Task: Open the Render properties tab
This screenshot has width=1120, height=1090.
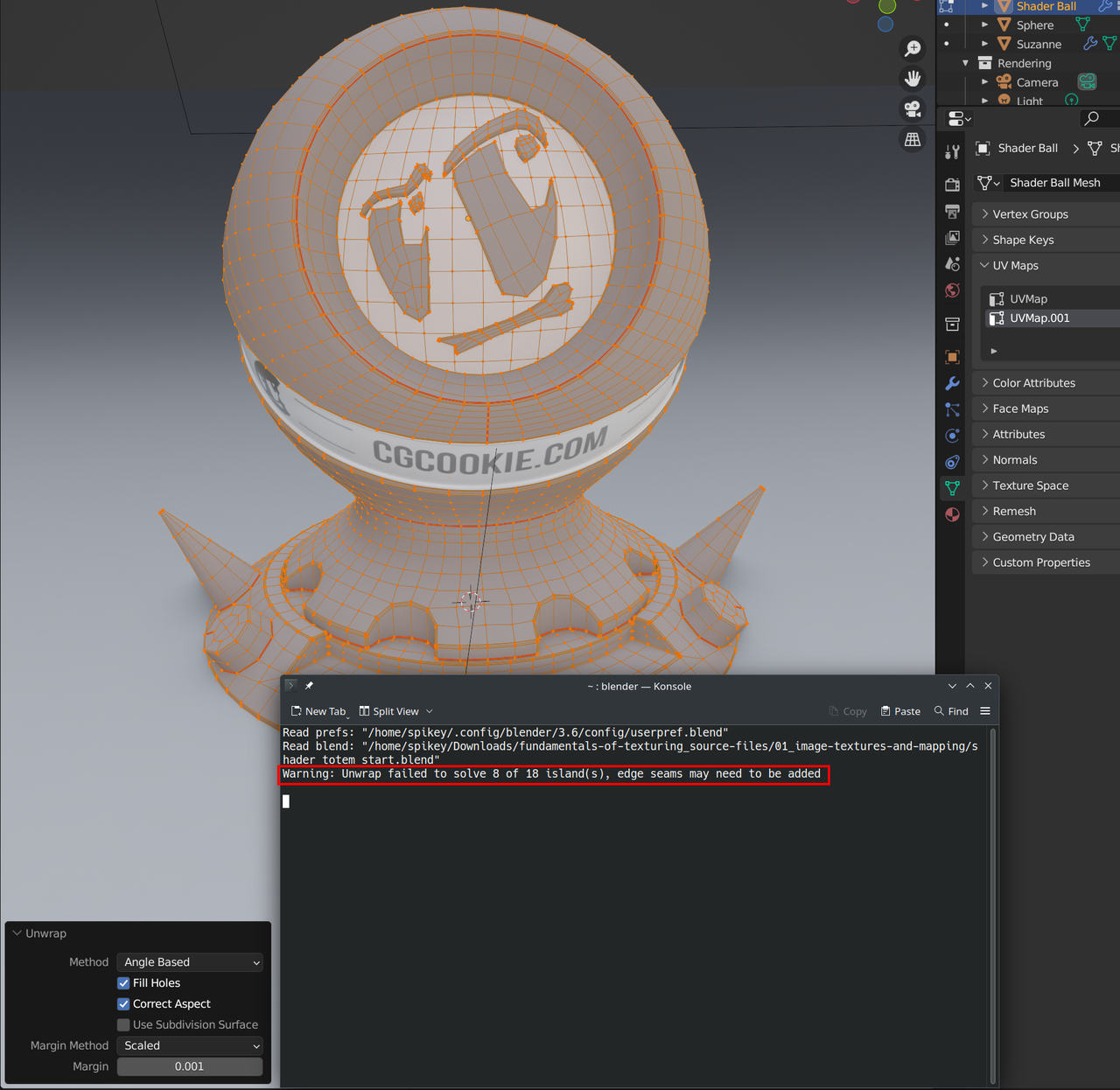Action: click(x=953, y=185)
